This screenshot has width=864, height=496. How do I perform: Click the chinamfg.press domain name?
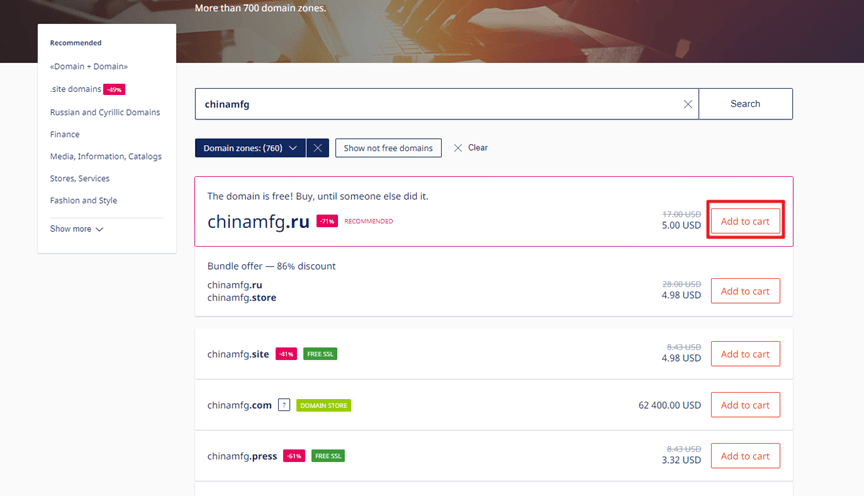[x=242, y=456]
